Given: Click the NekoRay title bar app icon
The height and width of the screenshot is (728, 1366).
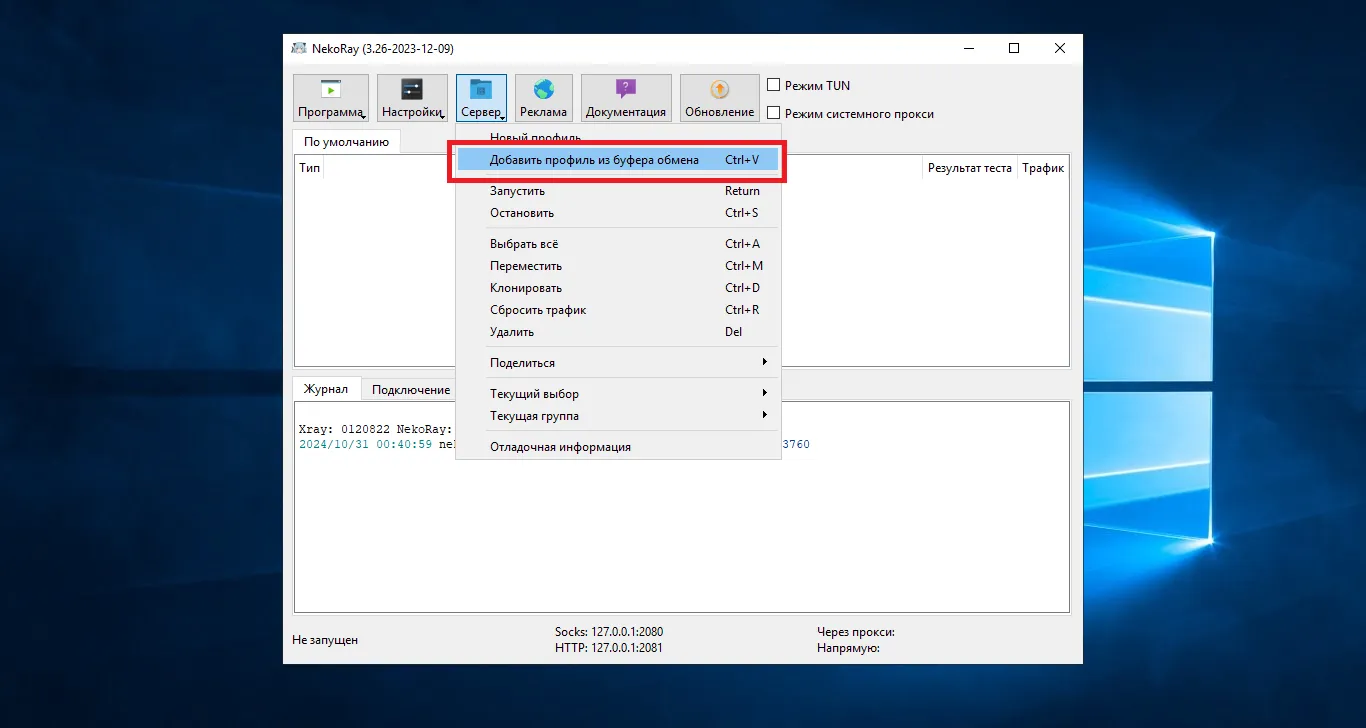Looking at the screenshot, I should [x=299, y=48].
